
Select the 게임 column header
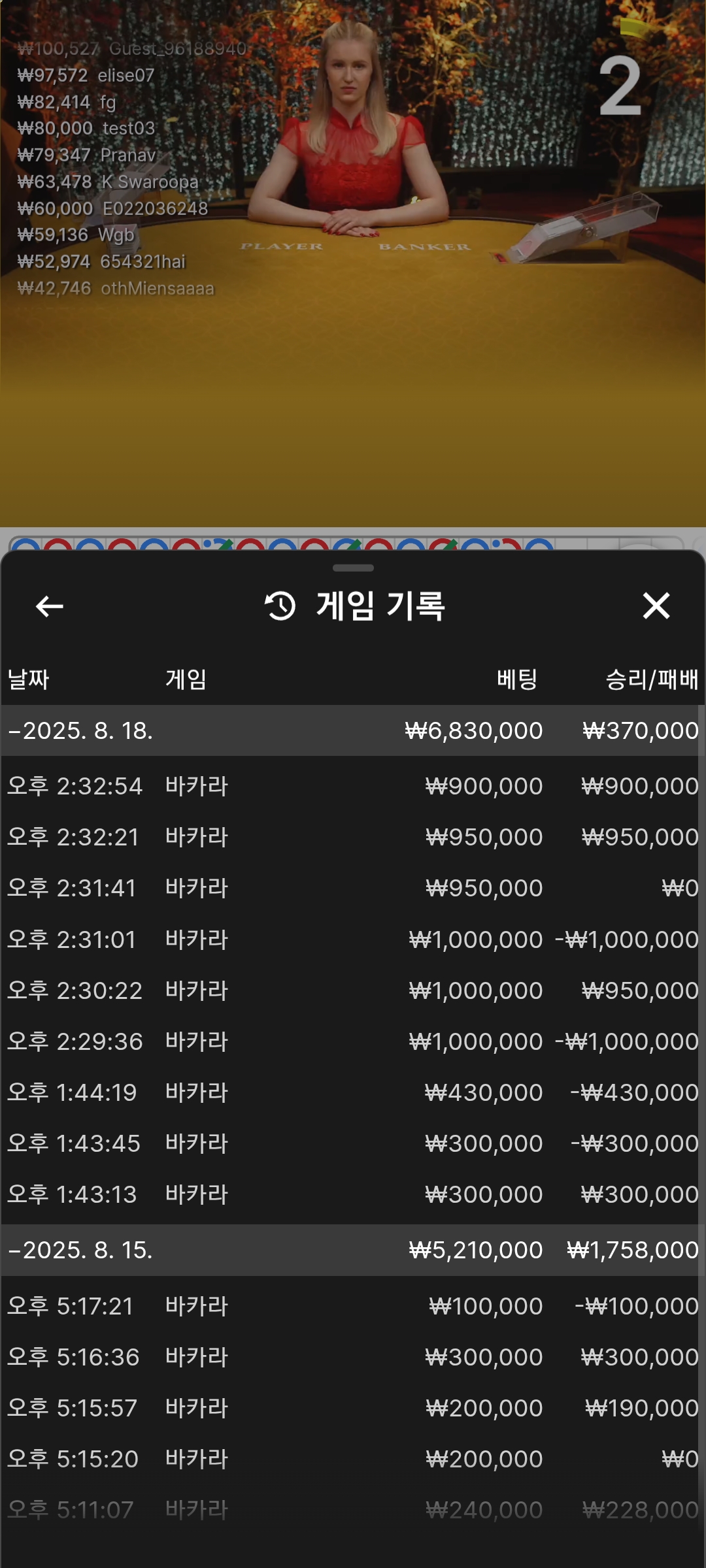pyautogui.click(x=186, y=679)
